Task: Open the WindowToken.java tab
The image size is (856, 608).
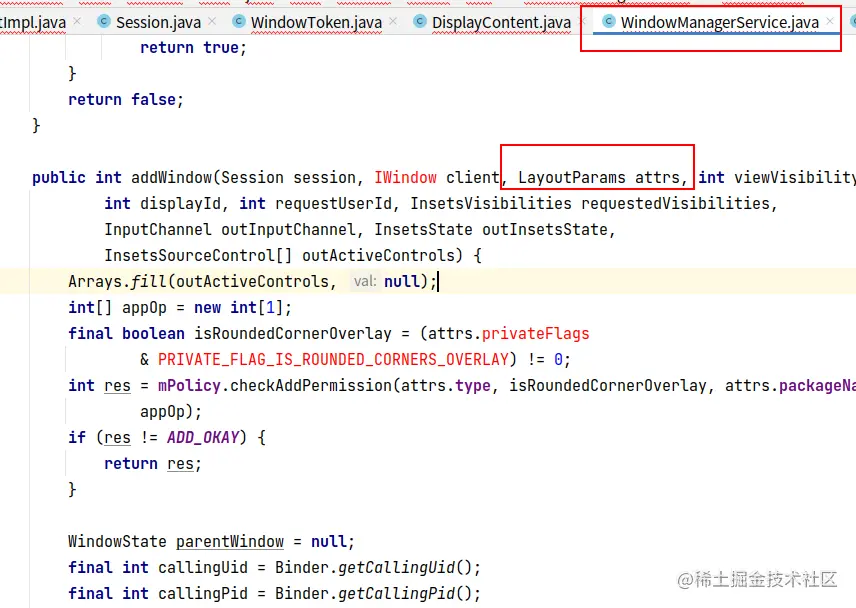Action: [316, 22]
